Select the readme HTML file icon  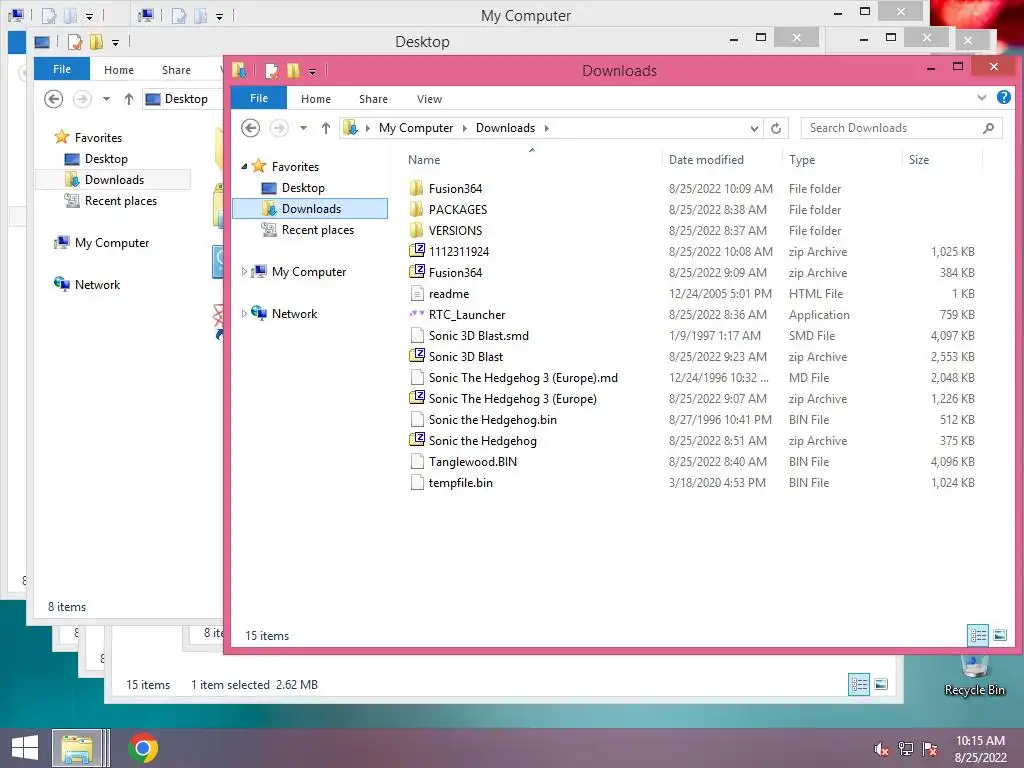pyautogui.click(x=417, y=293)
